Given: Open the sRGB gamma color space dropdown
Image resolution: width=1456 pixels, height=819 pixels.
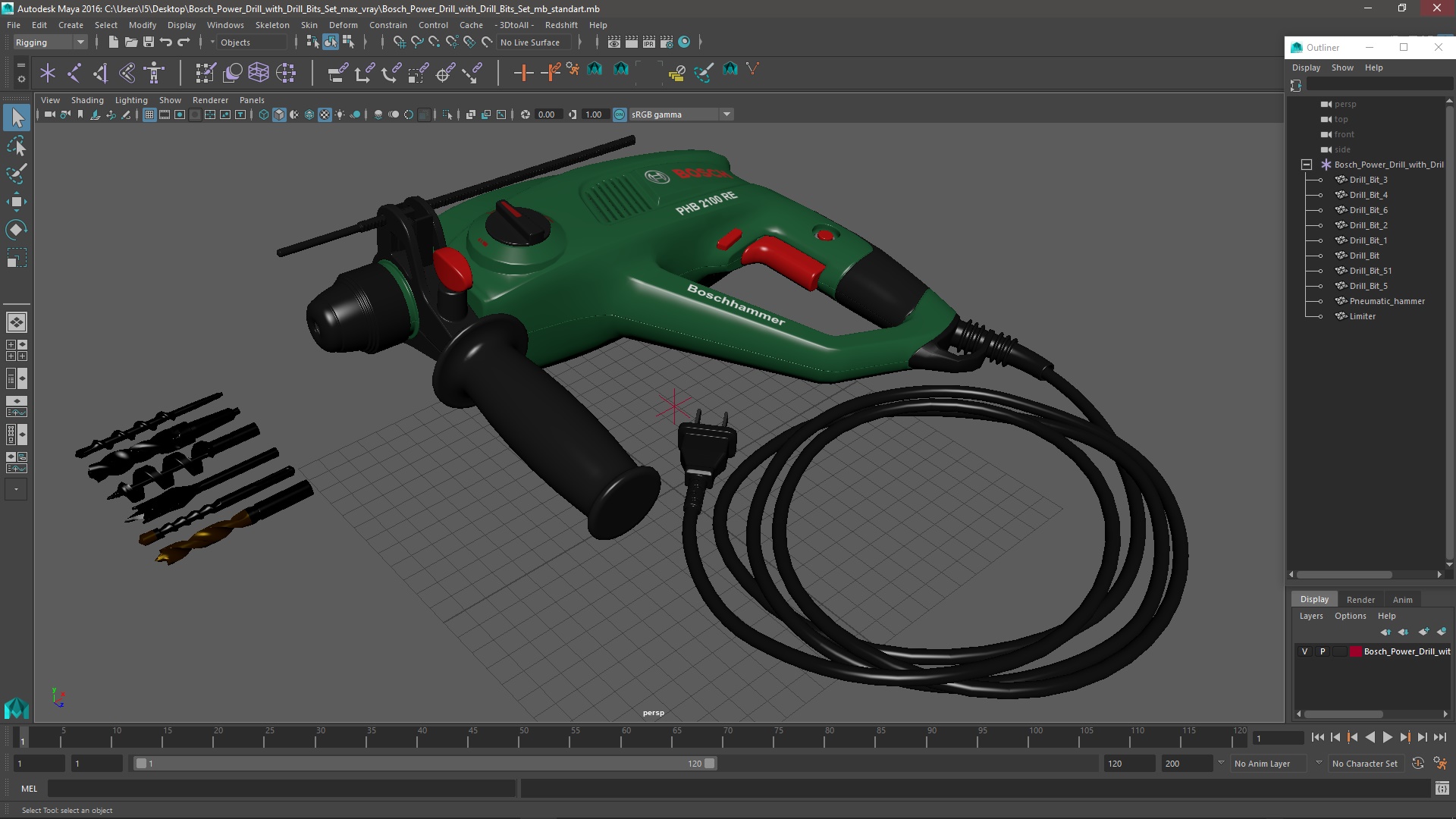Looking at the screenshot, I should click(x=726, y=115).
